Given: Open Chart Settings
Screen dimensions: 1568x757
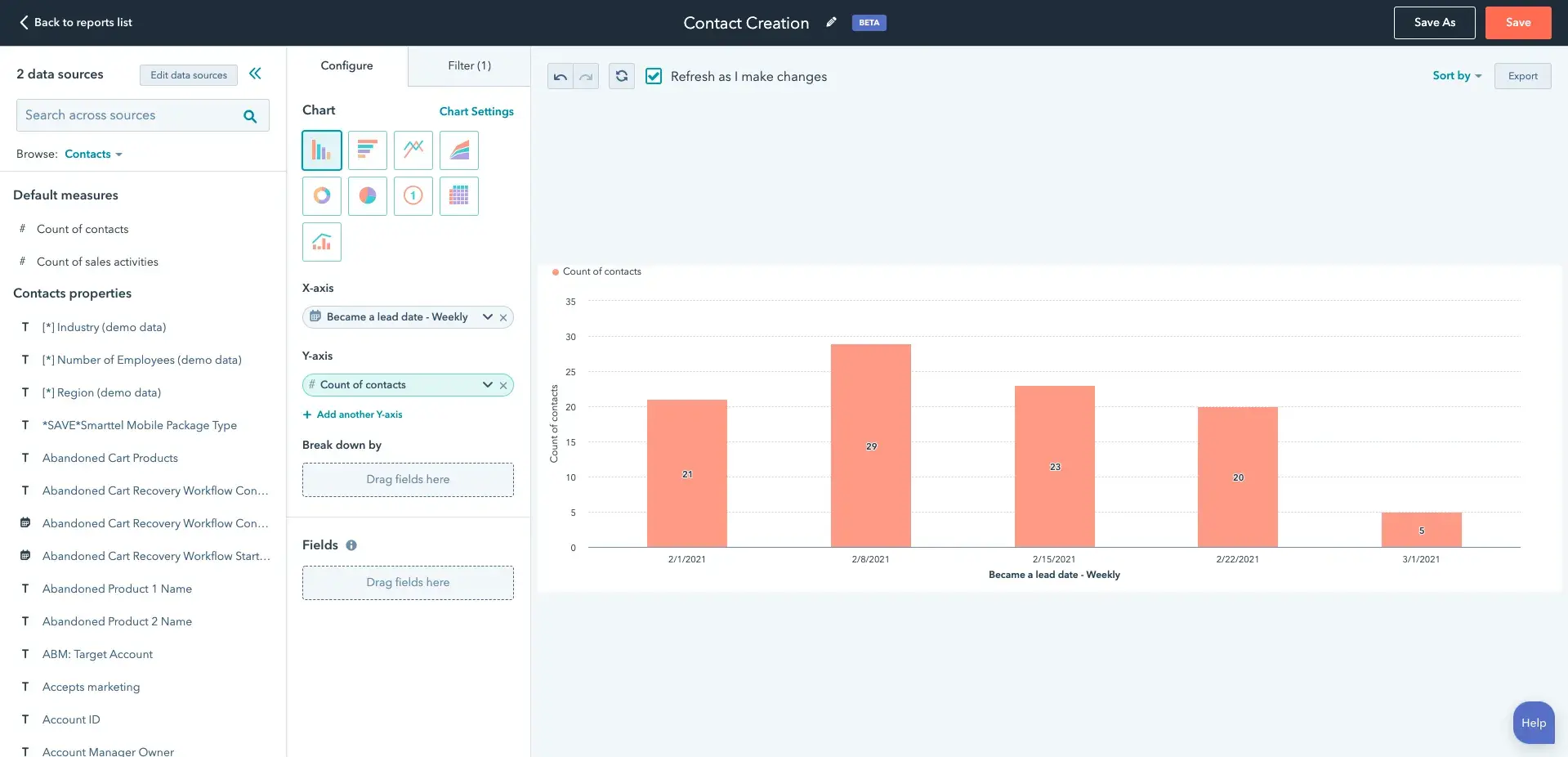Looking at the screenshot, I should click(x=476, y=111).
